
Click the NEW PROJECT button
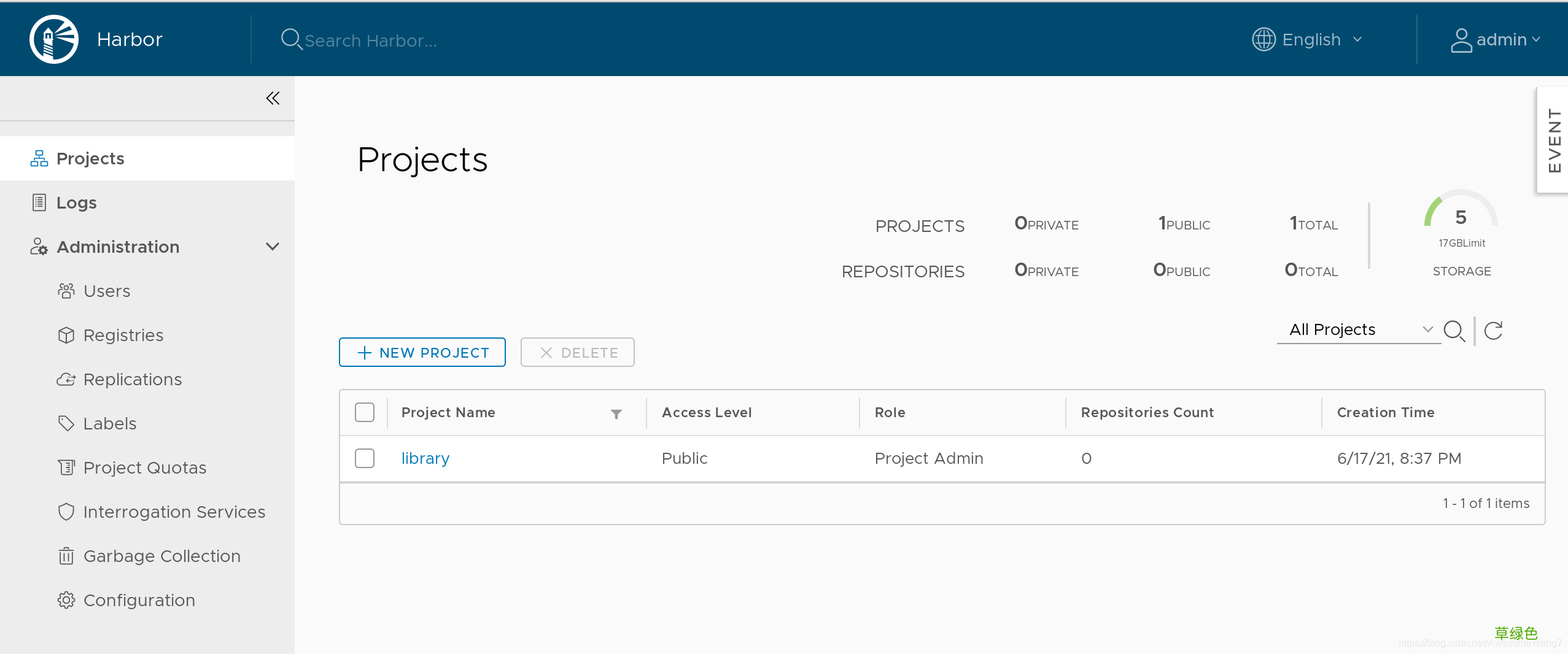(422, 352)
